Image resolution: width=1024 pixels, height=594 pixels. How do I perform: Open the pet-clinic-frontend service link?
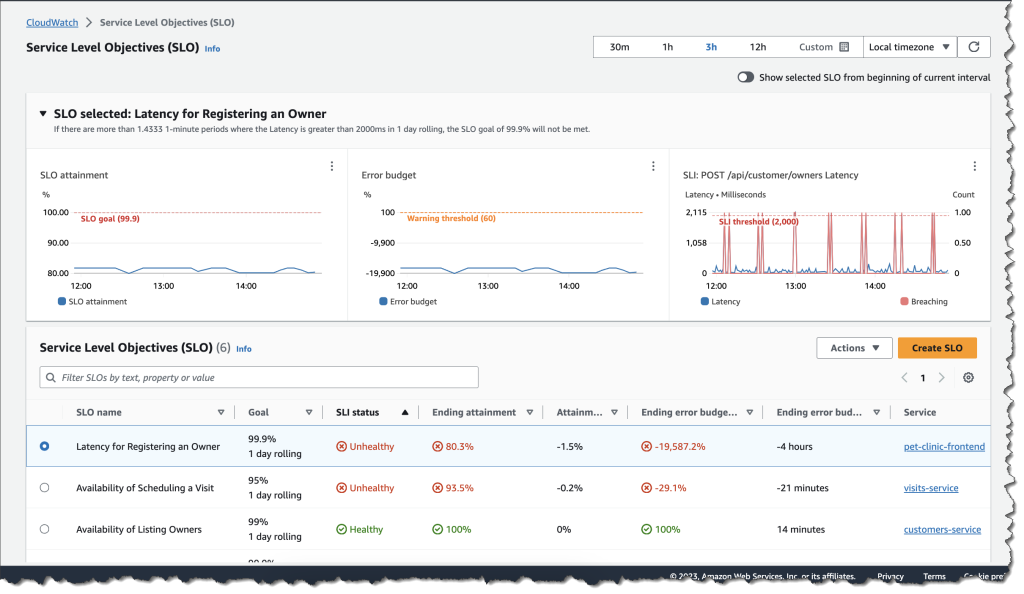(944, 447)
